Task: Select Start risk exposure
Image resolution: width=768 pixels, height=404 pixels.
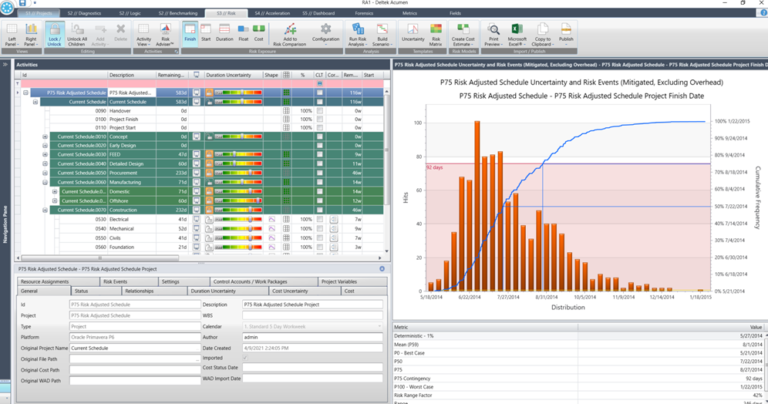Action: (x=206, y=33)
